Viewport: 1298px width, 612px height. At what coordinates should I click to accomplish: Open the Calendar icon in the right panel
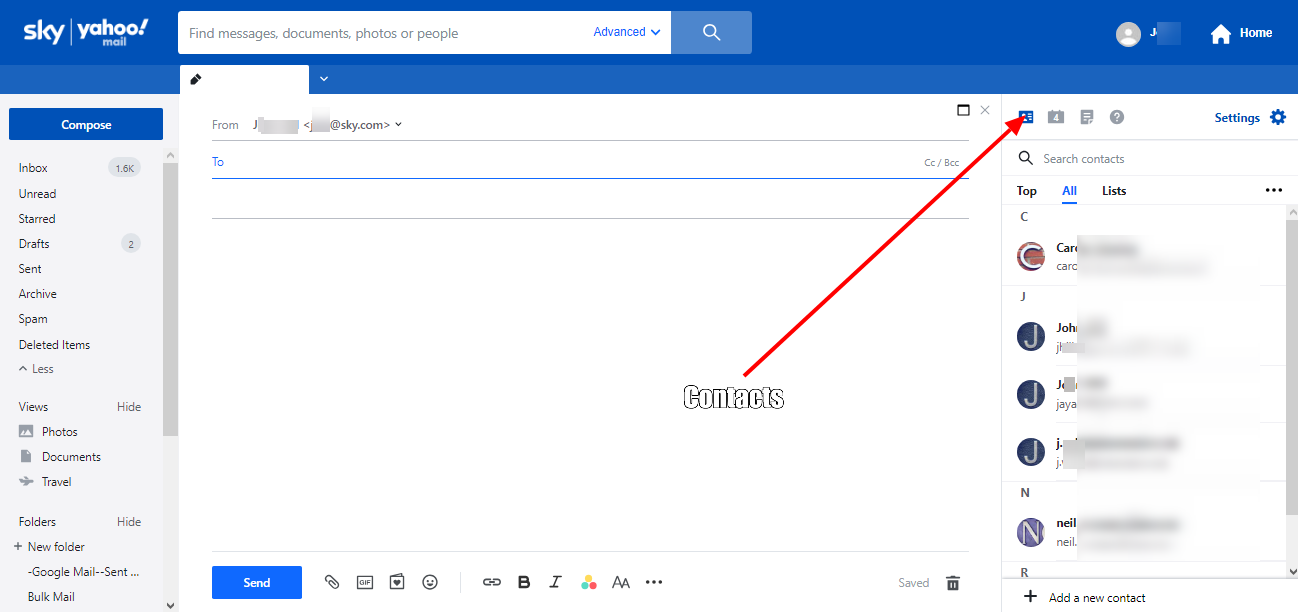click(1056, 117)
